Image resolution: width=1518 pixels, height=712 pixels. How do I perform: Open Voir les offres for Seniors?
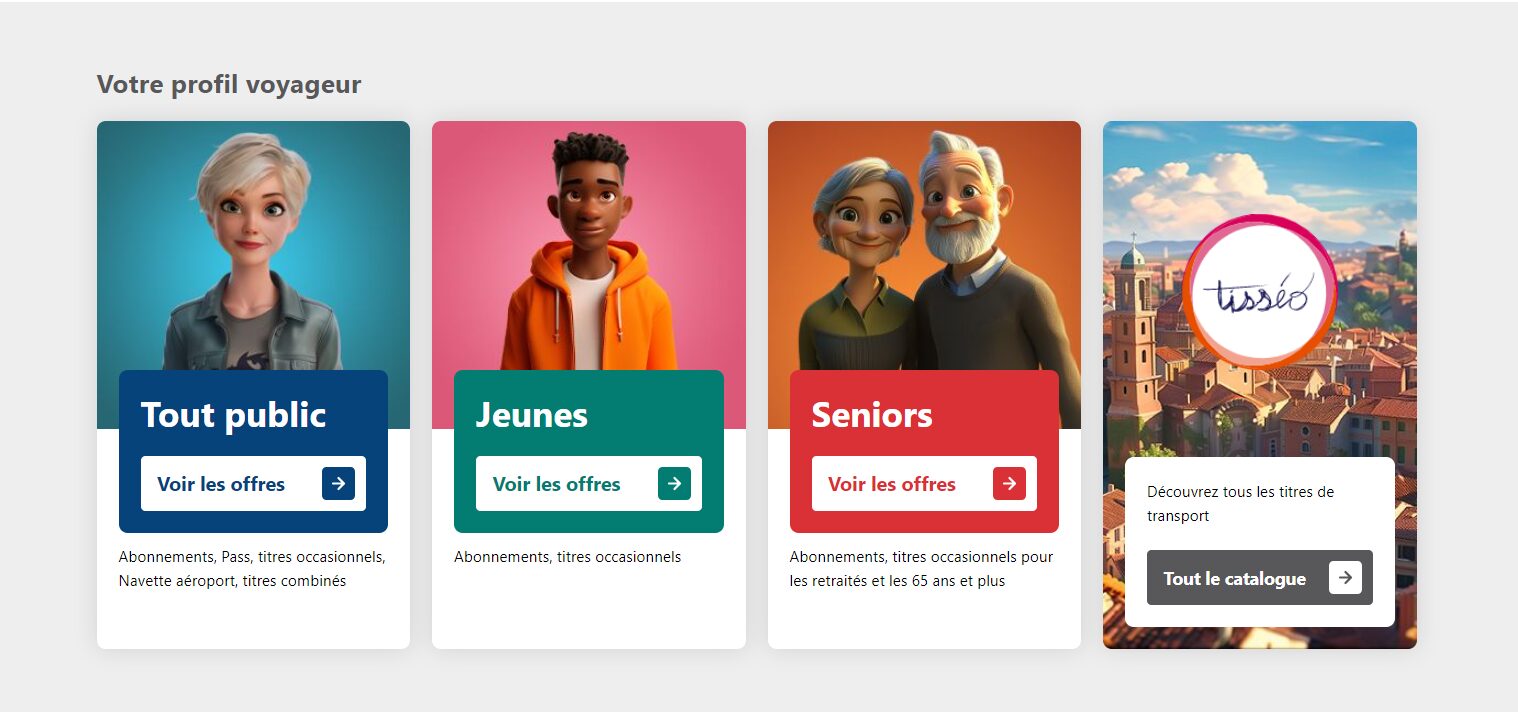924,484
